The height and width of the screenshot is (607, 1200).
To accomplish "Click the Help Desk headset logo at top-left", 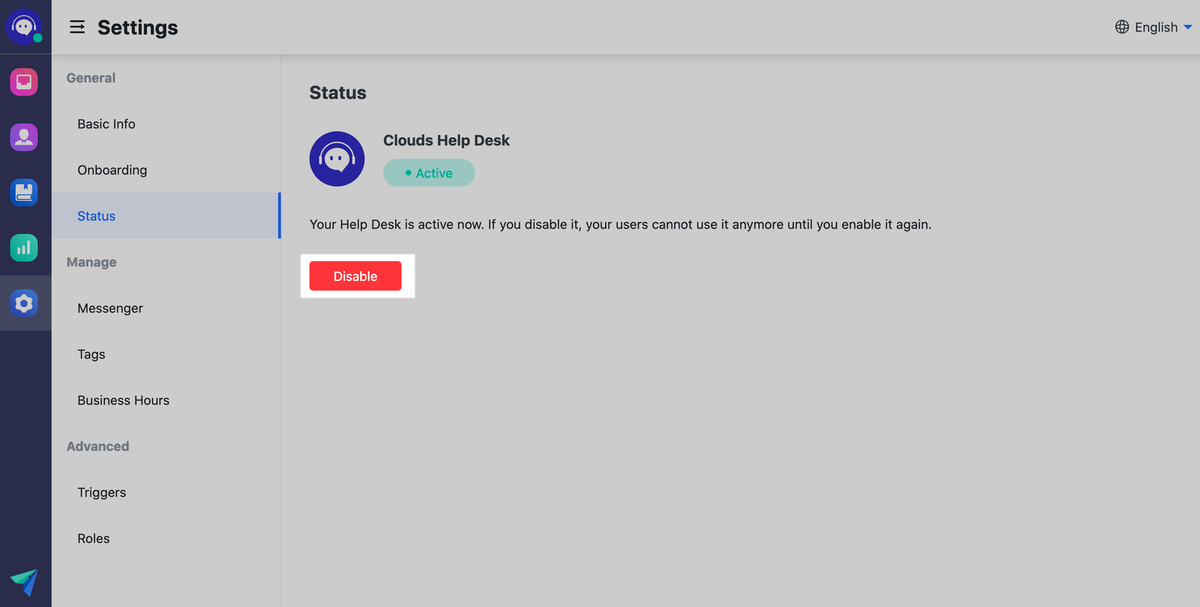I will 24,26.
